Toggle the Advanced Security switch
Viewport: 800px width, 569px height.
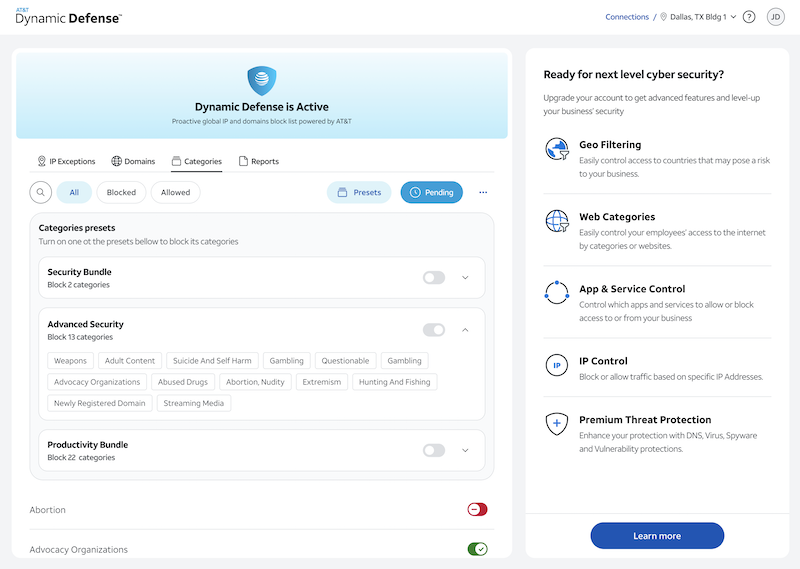(434, 330)
